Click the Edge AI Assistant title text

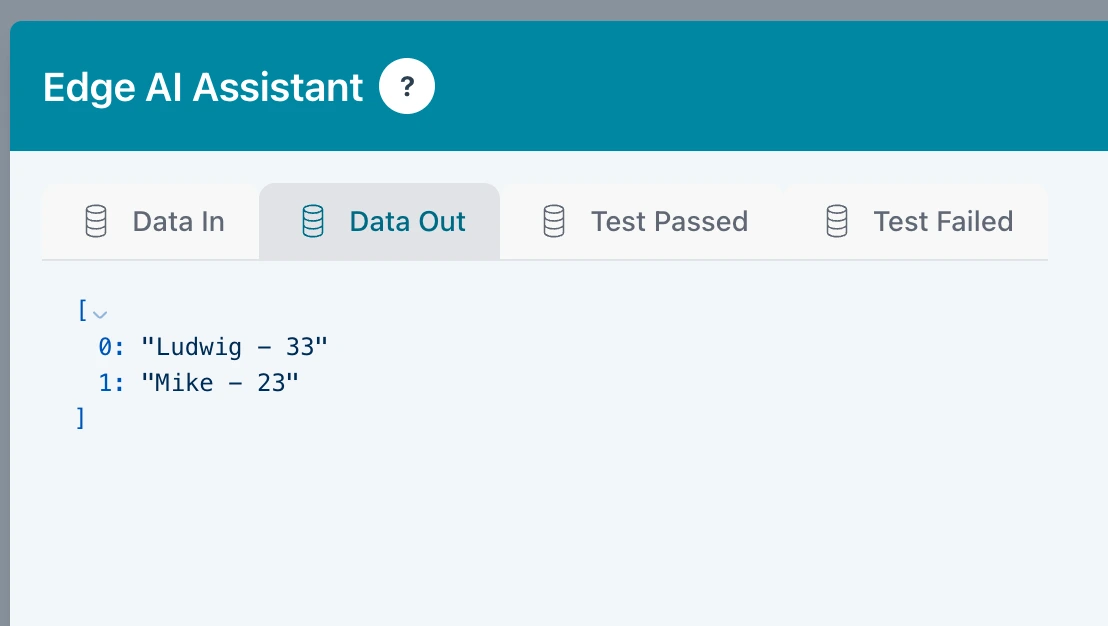coord(203,87)
